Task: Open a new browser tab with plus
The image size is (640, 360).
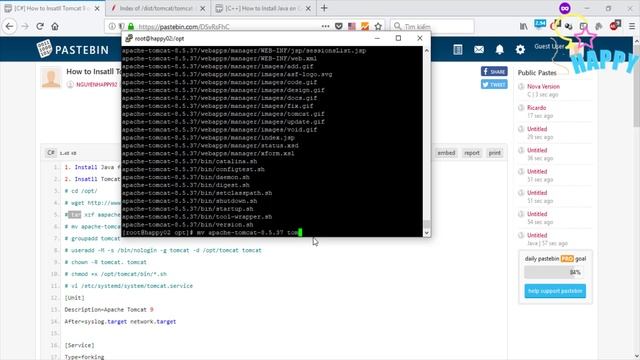Action: [324, 8]
